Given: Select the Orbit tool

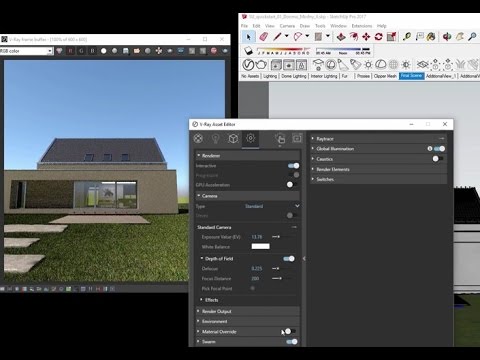Looking at the screenshot, I should 447,36.
